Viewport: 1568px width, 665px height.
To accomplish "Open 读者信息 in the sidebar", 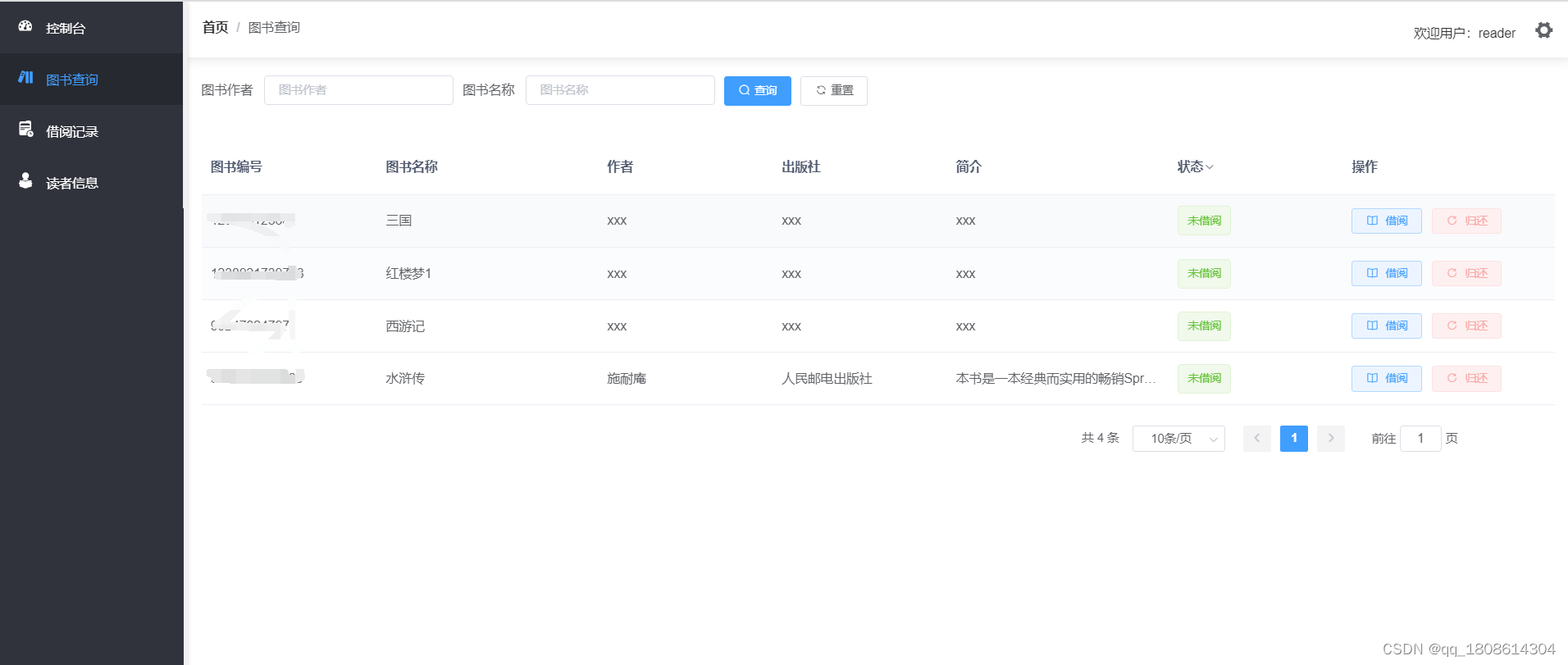I will pos(72,184).
